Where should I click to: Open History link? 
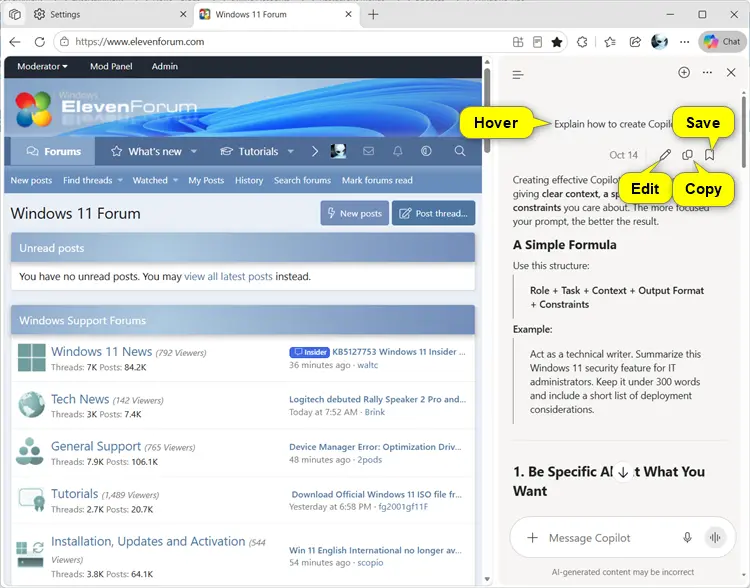249,180
